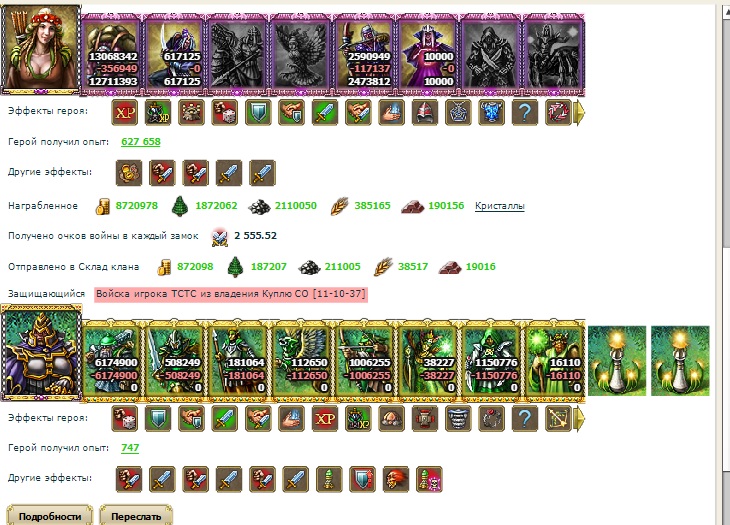This screenshot has width=730, height=525.
Task: Click the red XP effect icon in attacker effects
Action: click(125, 112)
